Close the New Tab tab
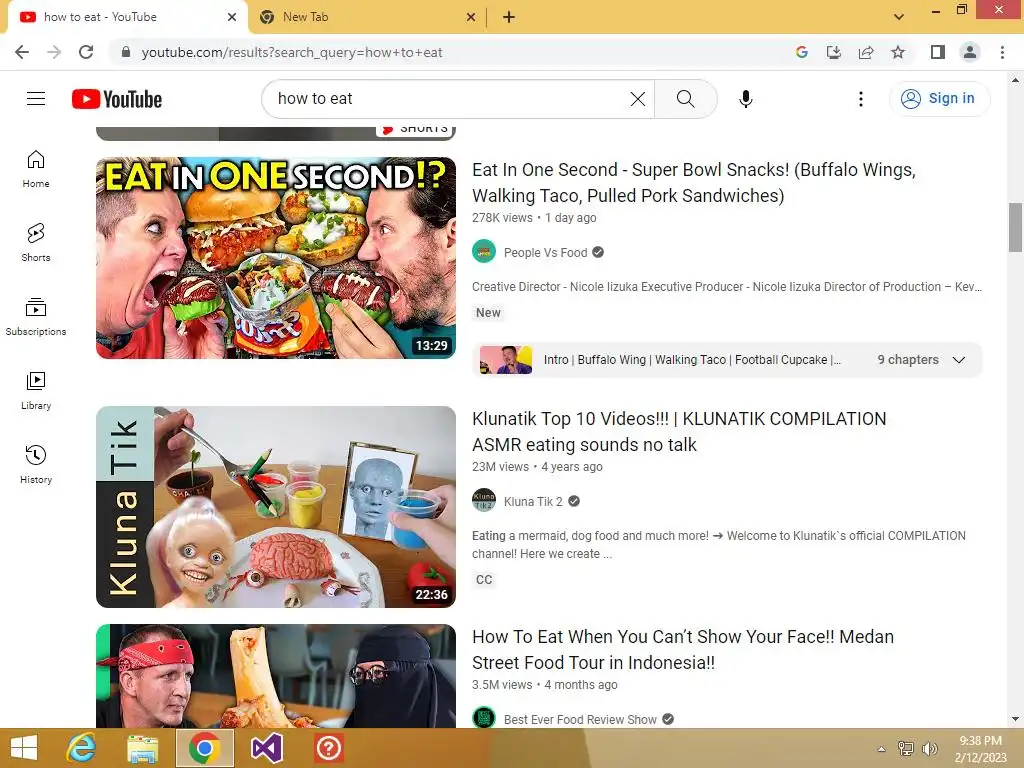 click(x=471, y=17)
